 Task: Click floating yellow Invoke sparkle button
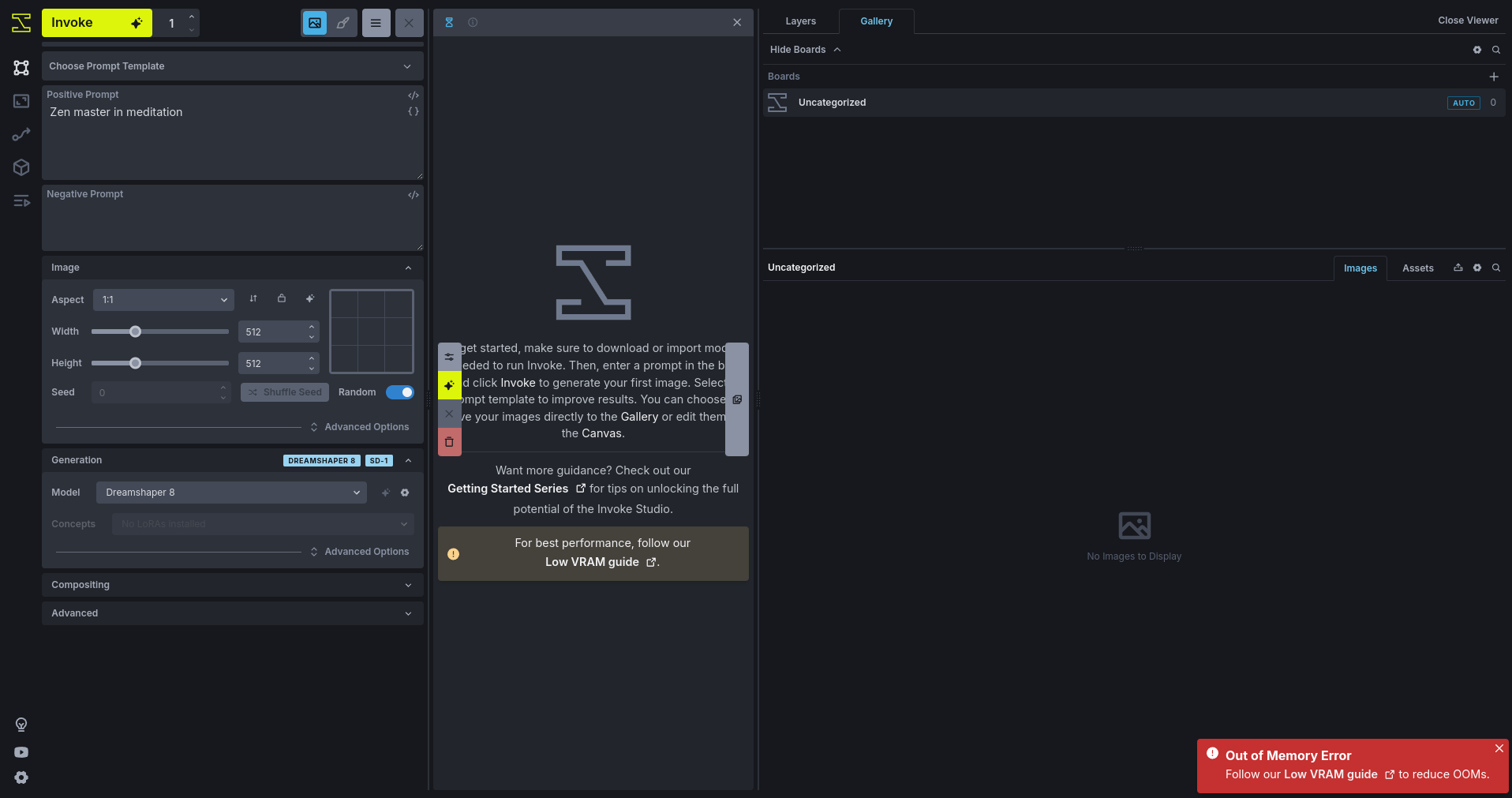coord(449,385)
